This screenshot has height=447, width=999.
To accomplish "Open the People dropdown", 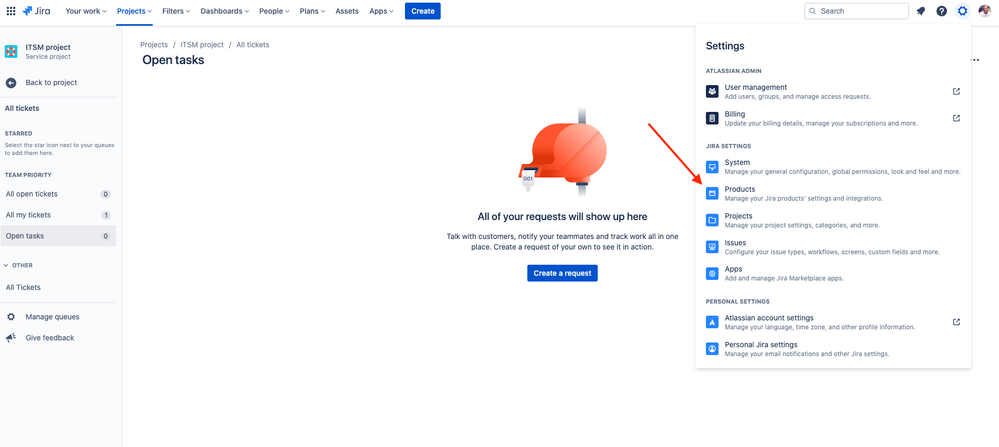I will point(274,11).
